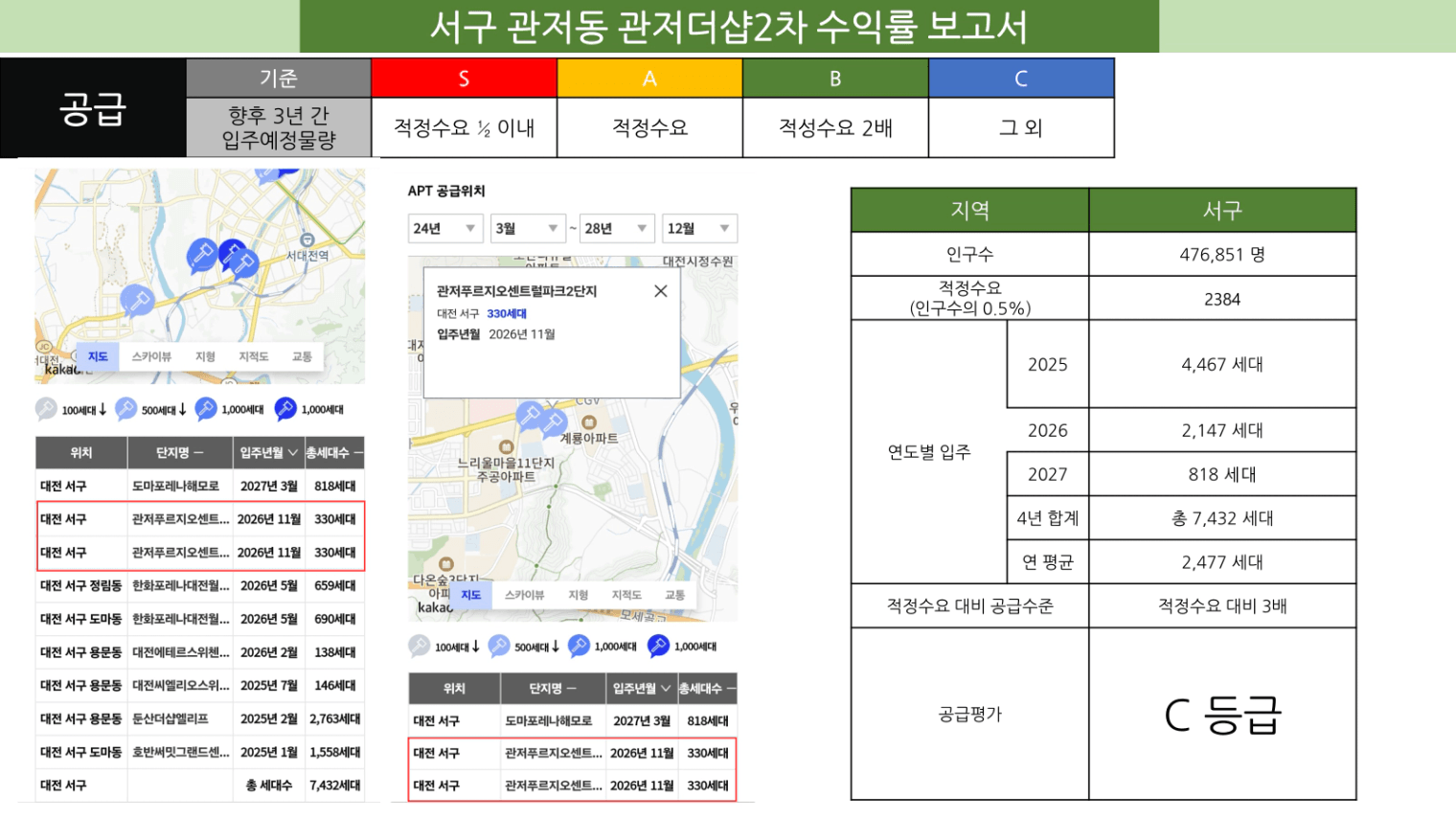Image resolution: width=1456 pixels, height=819 pixels.
Task: Switch the 서대전역 map to 스카이뷰
Action: pyautogui.click(x=151, y=356)
